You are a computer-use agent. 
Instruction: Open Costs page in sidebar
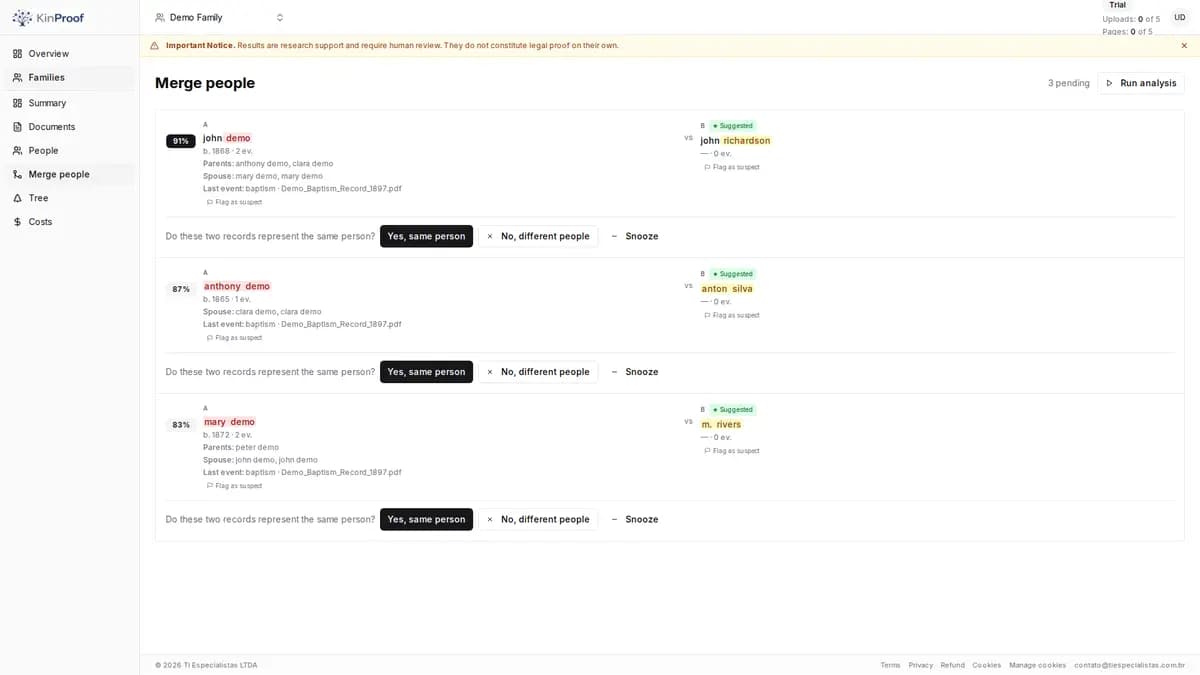click(x=69, y=222)
